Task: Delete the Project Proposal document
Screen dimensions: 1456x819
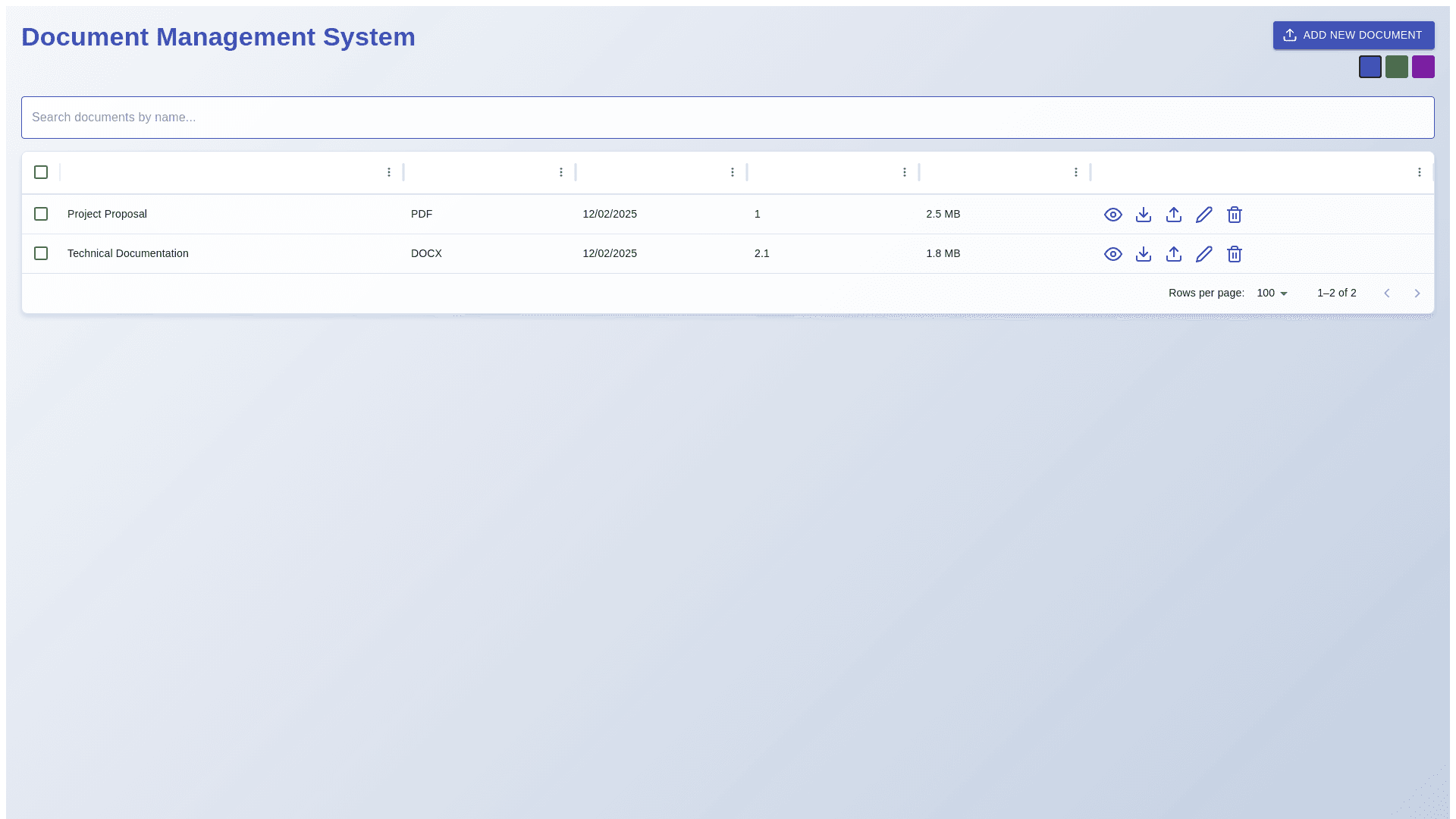Action: 1234,215
